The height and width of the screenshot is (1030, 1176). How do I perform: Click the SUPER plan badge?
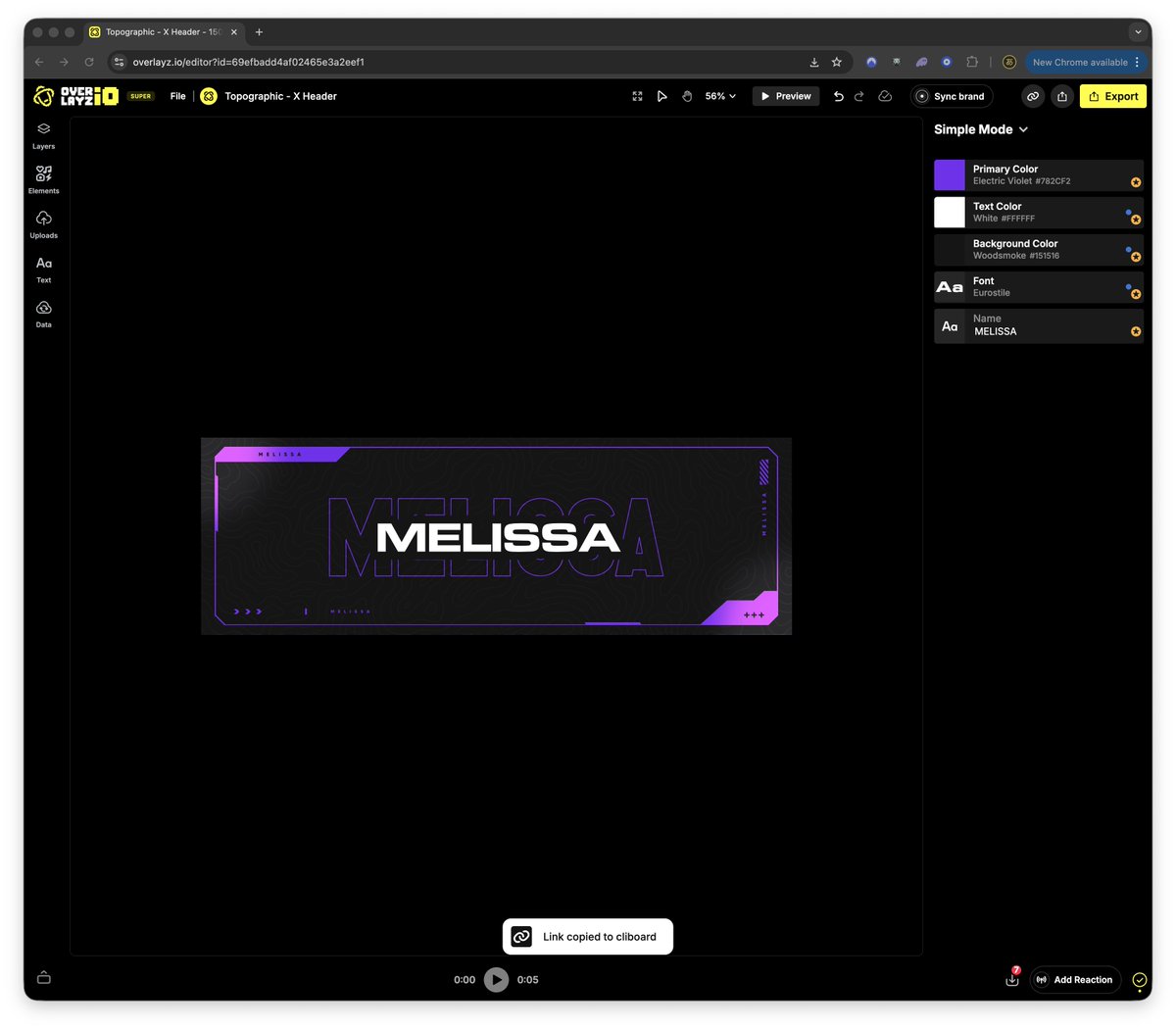[x=141, y=96]
